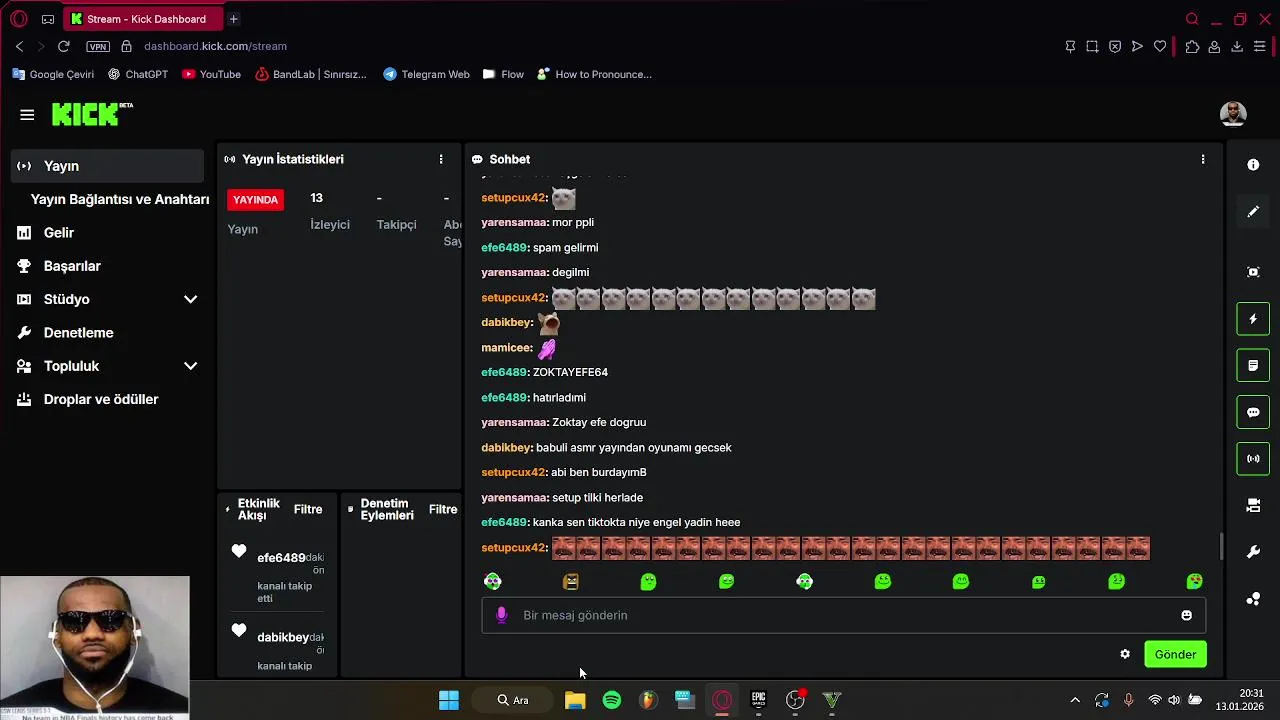Click the Kick logo

click(x=92, y=114)
